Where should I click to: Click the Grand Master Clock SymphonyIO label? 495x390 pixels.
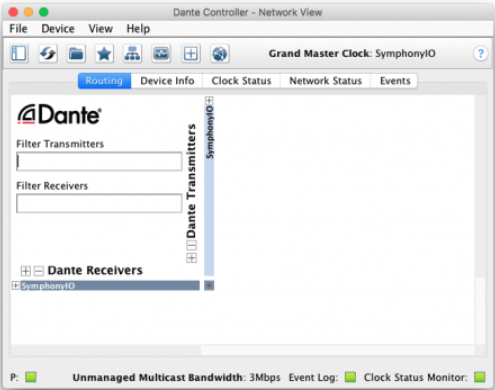[x=352, y=53]
